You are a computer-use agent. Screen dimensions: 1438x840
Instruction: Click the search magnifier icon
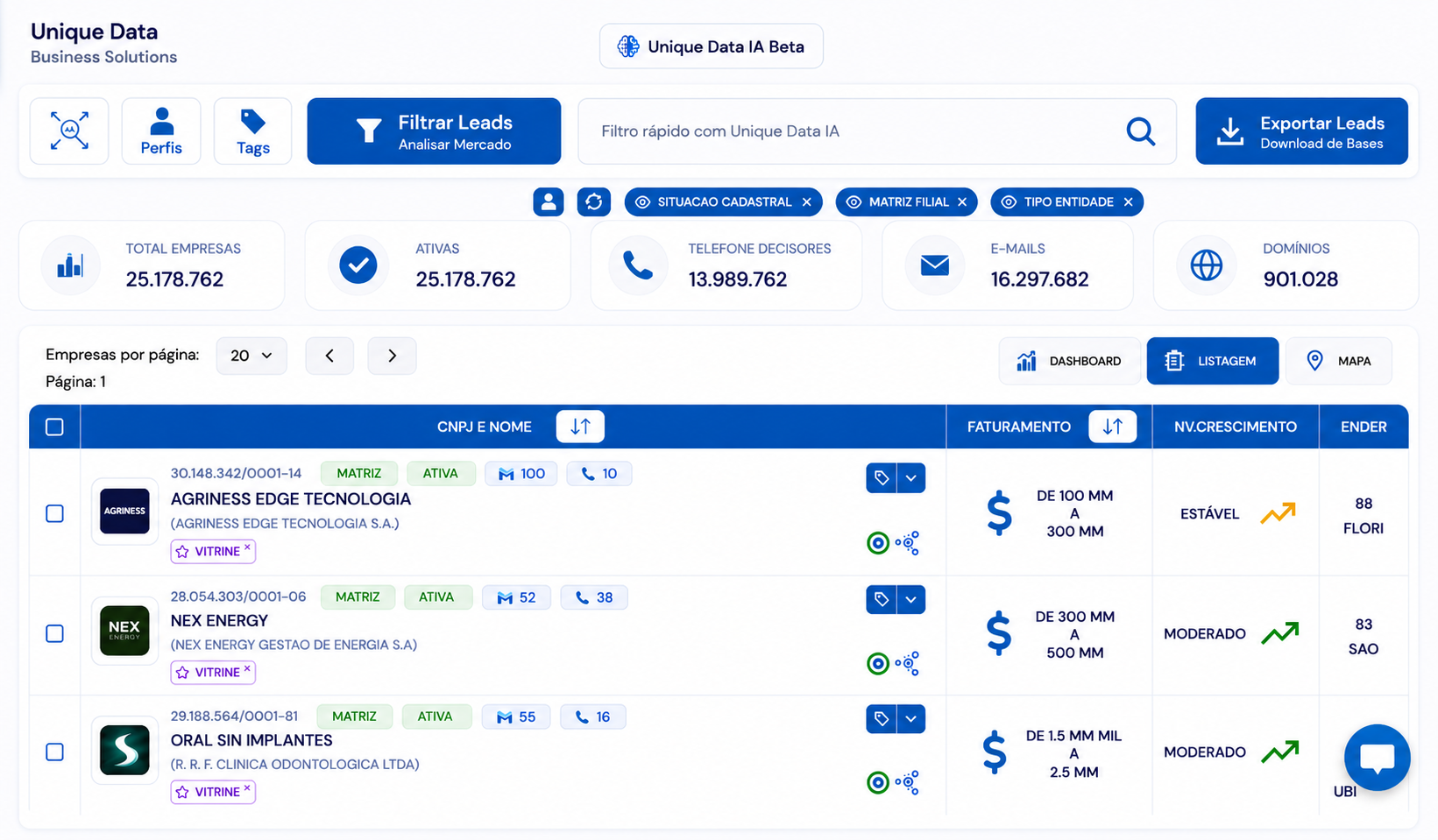(1140, 131)
